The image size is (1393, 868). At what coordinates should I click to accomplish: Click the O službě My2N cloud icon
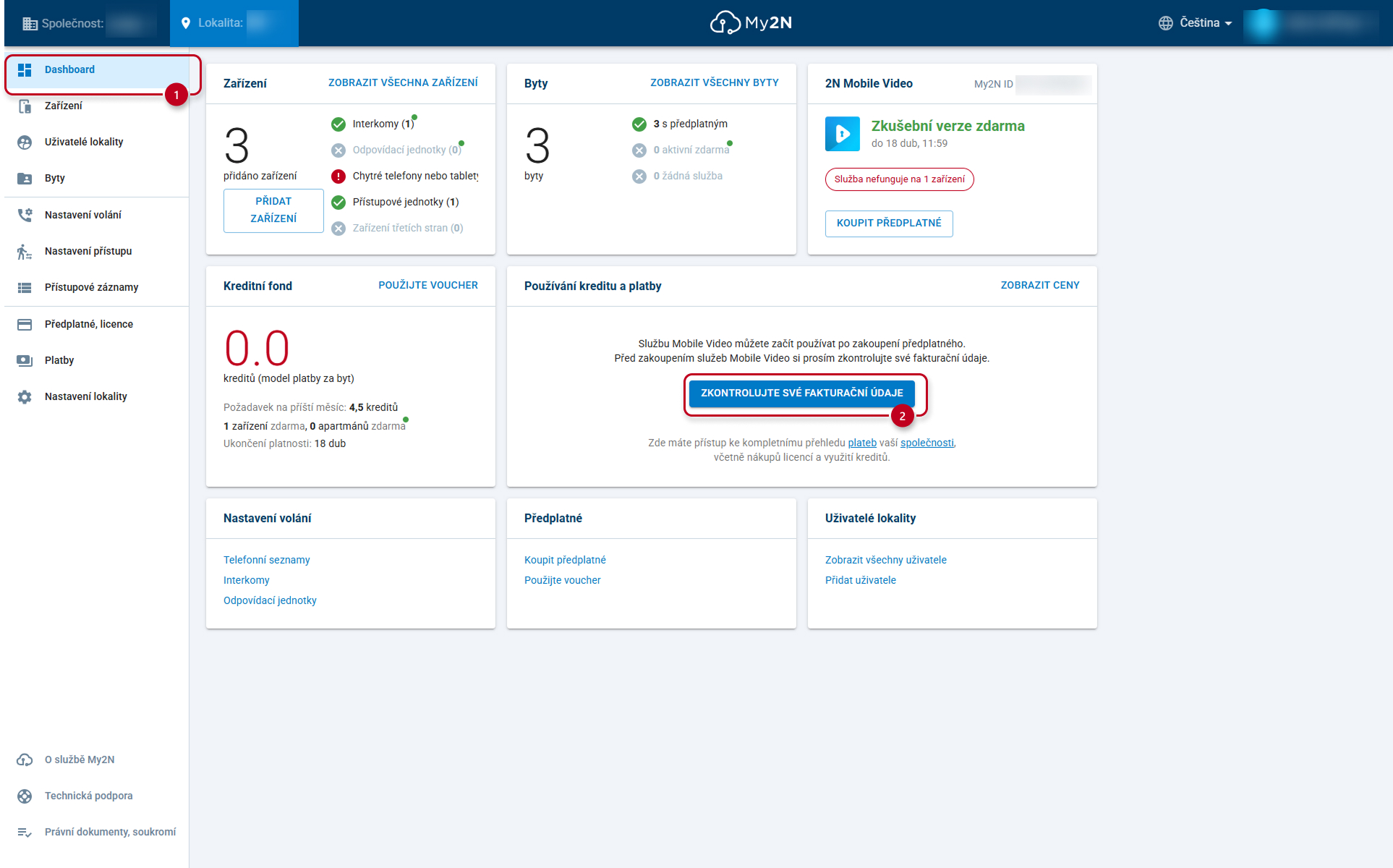point(25,759)
